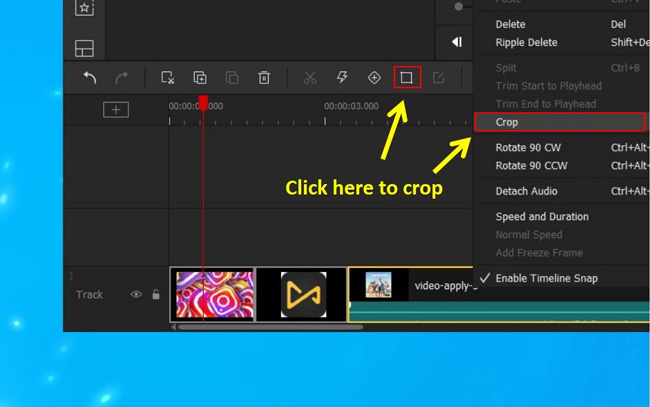650x407 pixels.
Task: Select Rotate 90 CCW menu entry
Action: [x=531, y=166]
